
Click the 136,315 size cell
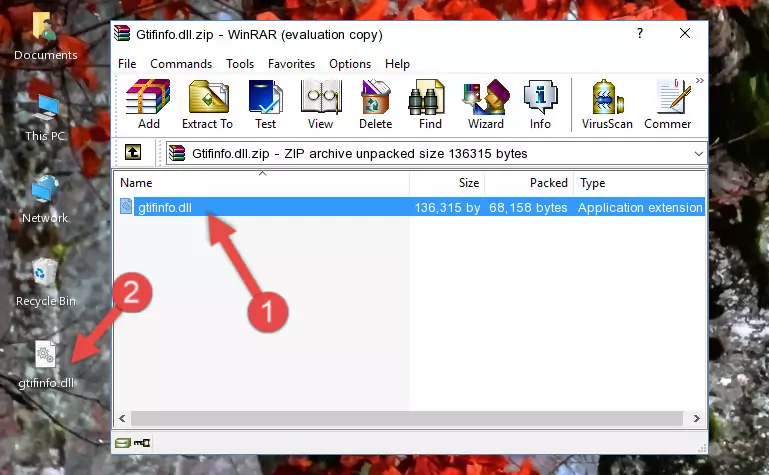point(447,207)
